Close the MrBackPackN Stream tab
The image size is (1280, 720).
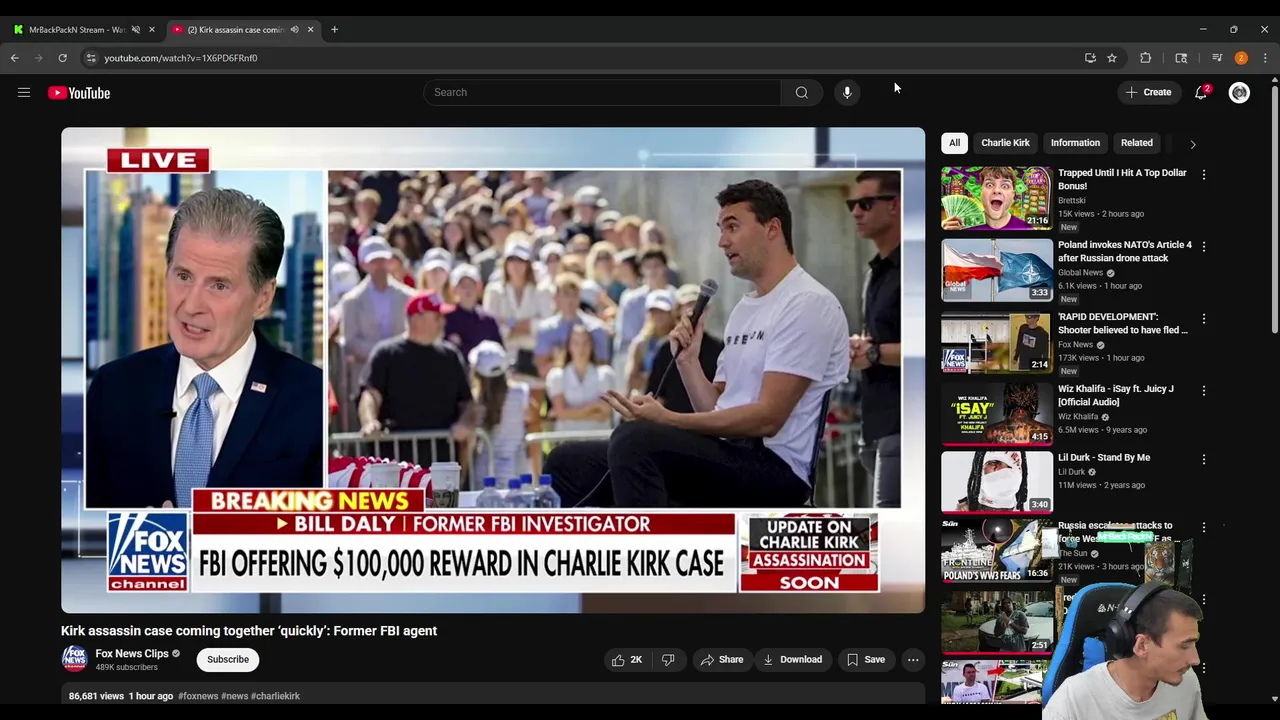[x=152, y=29]
